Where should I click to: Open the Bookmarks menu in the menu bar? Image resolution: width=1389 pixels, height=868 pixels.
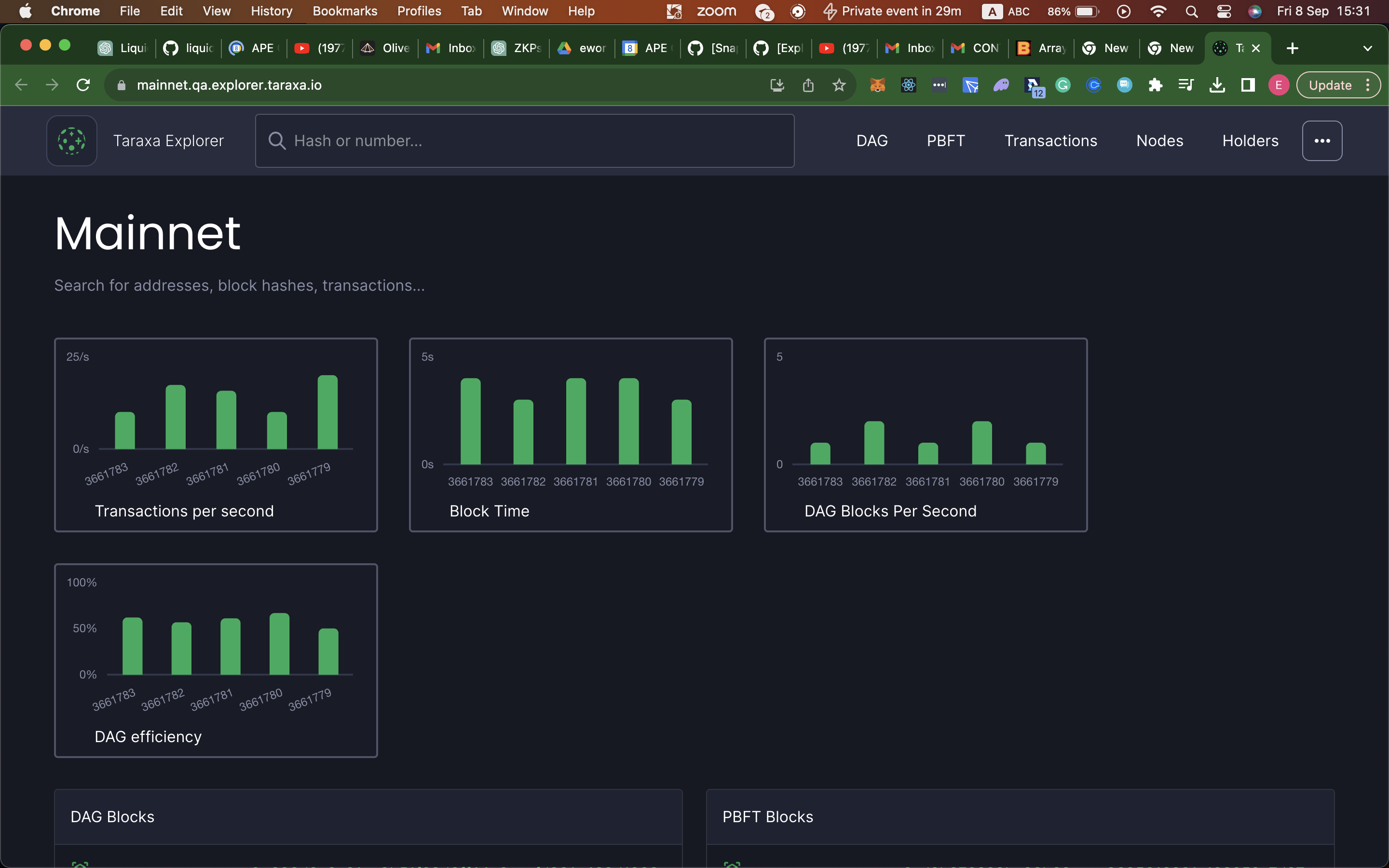[344, 12]
